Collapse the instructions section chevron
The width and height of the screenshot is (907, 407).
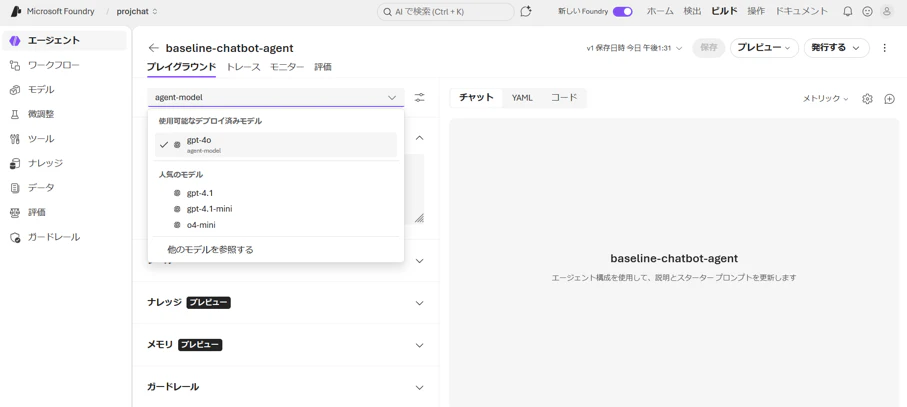tap(420, 138)
